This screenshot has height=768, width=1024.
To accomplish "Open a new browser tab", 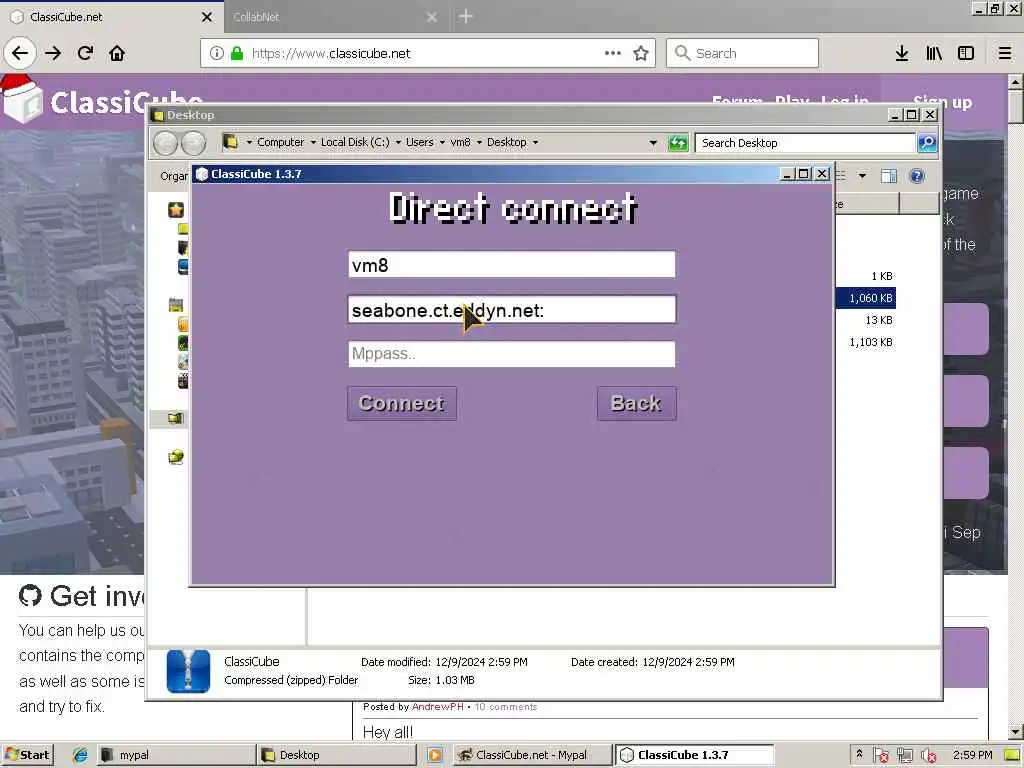I will click(x=466, y=16).
